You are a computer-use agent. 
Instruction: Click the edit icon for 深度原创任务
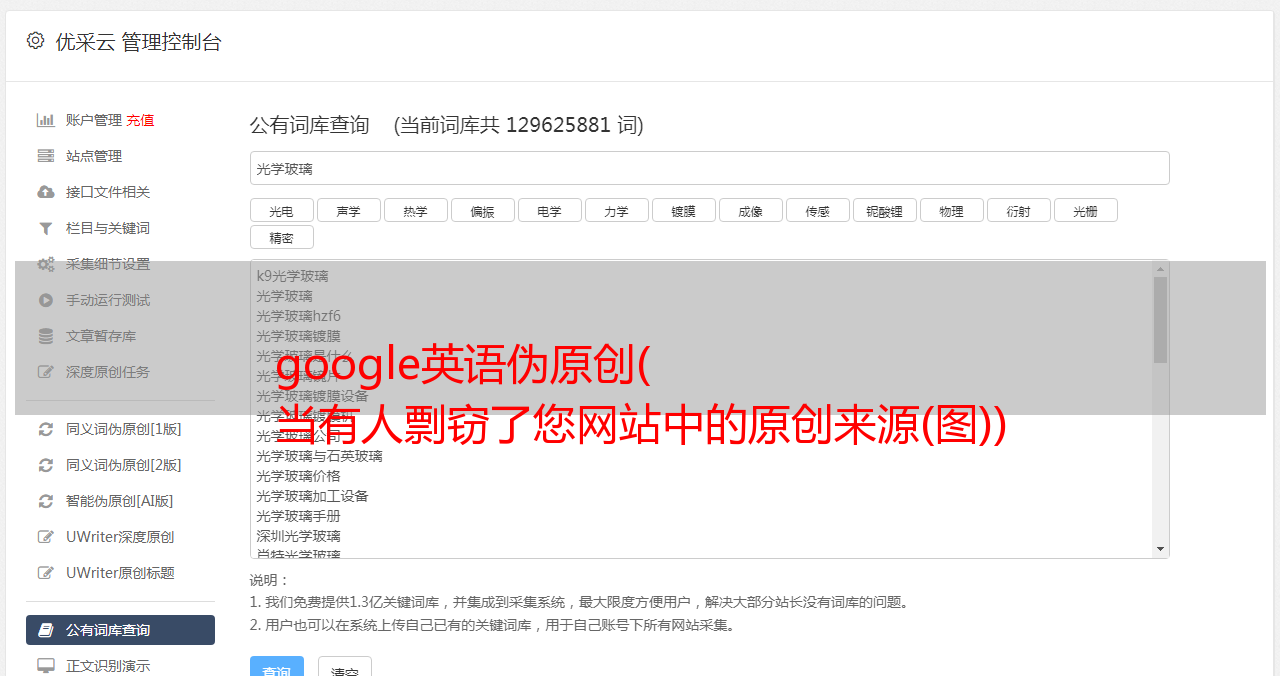[46, 372]
